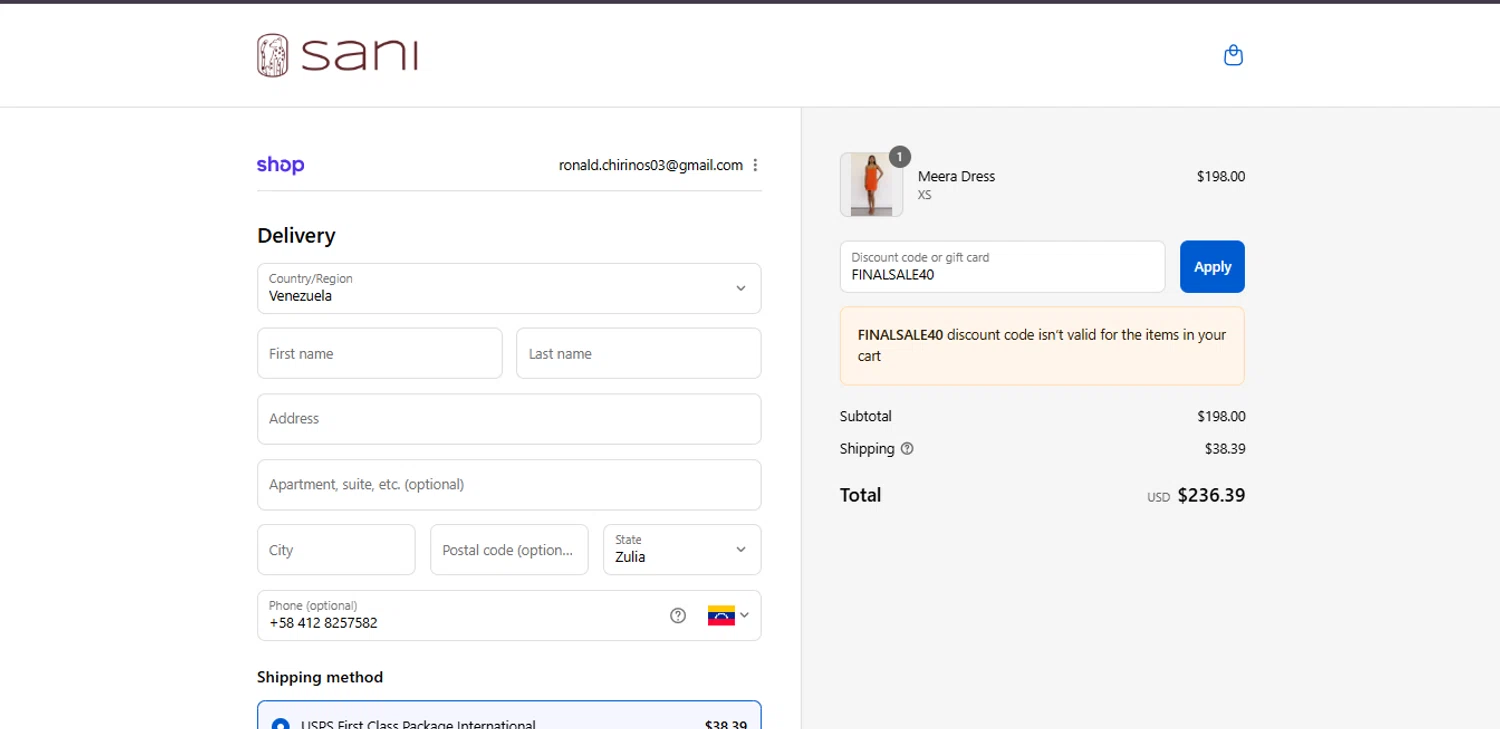Open the Country/Region dropdown
The height and width of the screenshot is (729, 1500).
[x=509, y=288]
